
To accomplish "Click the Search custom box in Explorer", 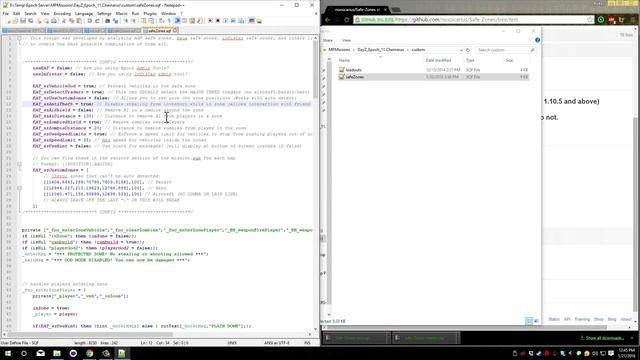I will coord(505,50).
